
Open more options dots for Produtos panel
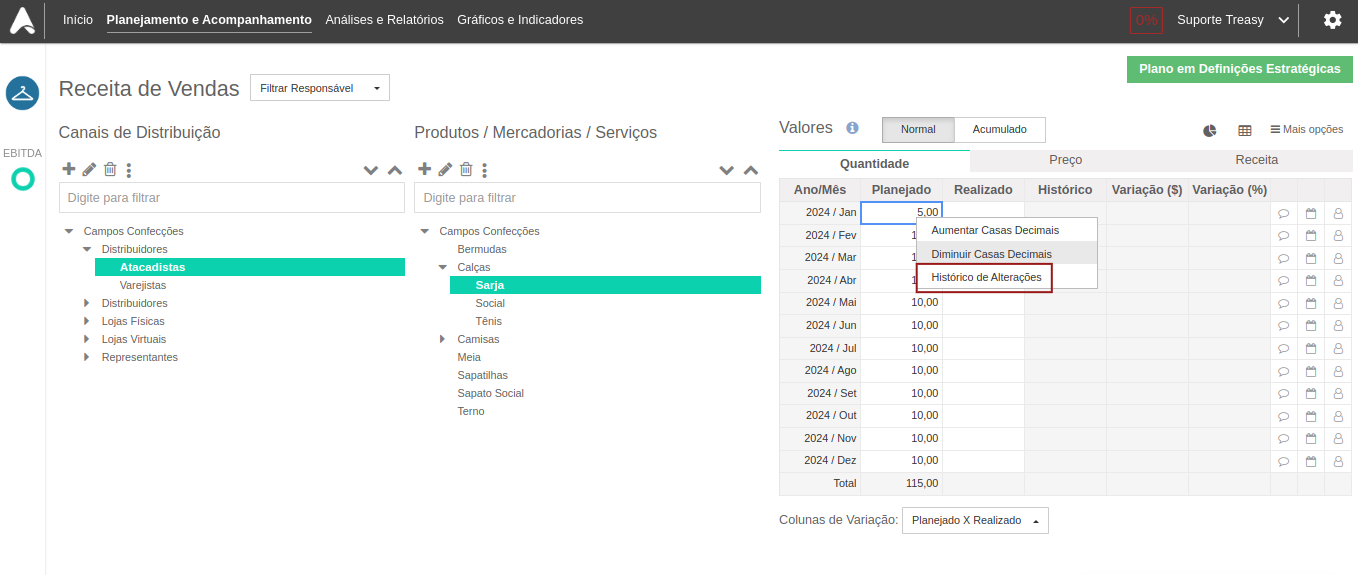click(x=485, y=171)
